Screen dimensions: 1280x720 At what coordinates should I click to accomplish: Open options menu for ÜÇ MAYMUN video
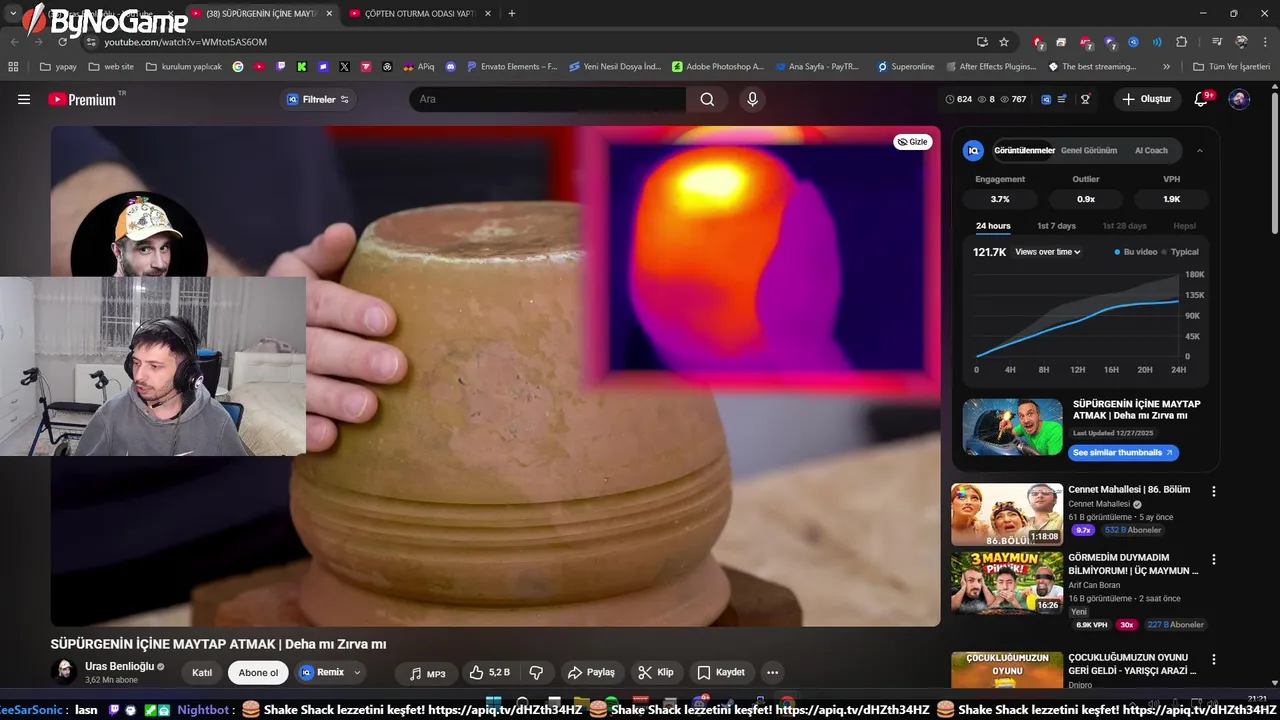click(x=1214, y=559)
